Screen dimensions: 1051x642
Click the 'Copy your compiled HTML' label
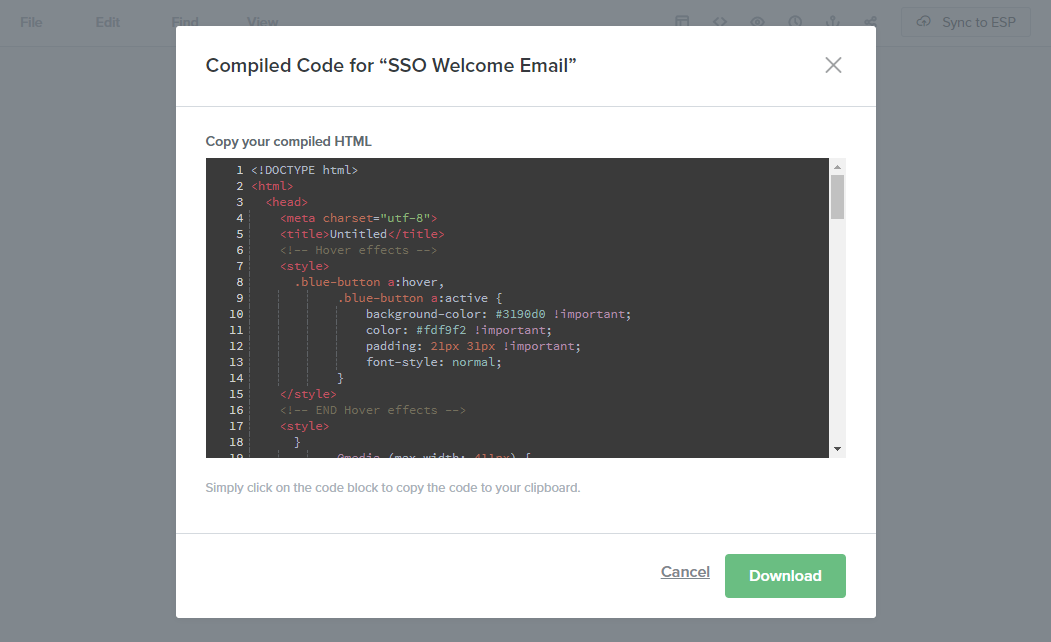point(288,141)
